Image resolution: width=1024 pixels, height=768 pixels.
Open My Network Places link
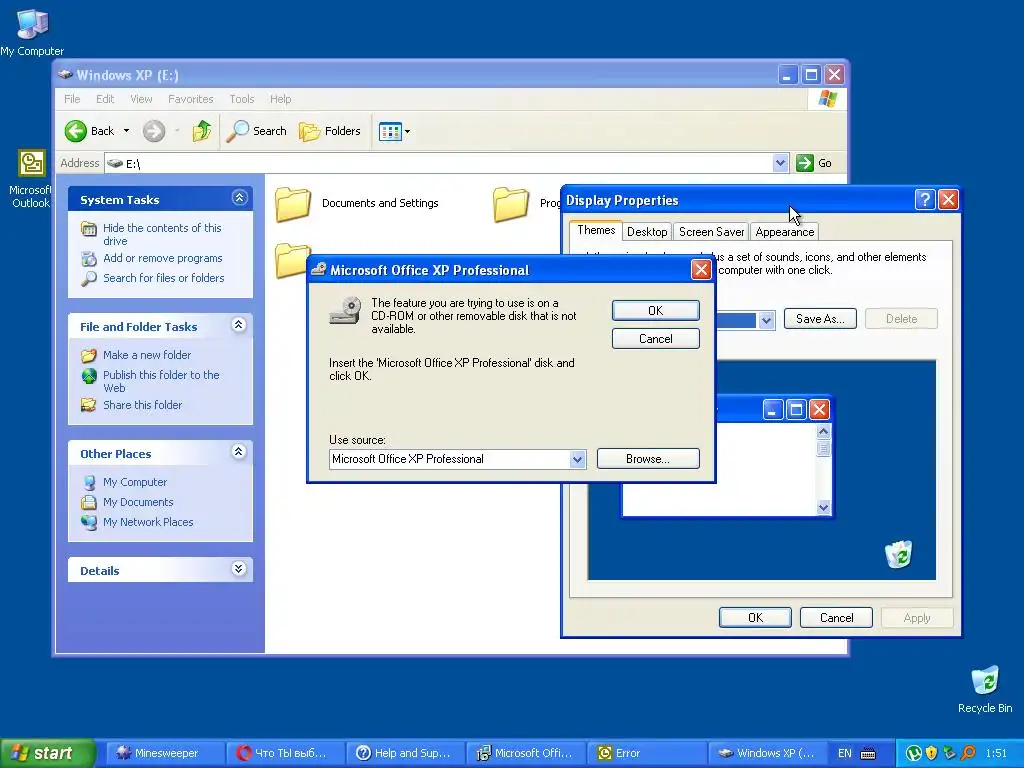(x=148, y=522)
